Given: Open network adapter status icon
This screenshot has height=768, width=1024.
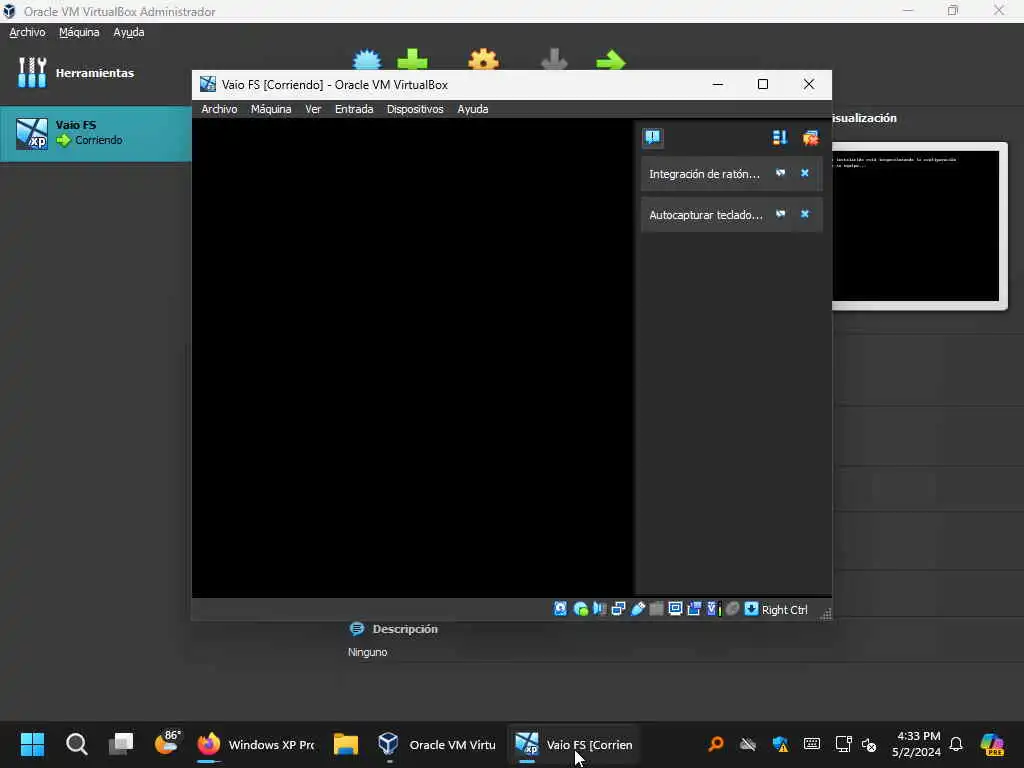Looking at the screenshot, I should tap(618, 609).
